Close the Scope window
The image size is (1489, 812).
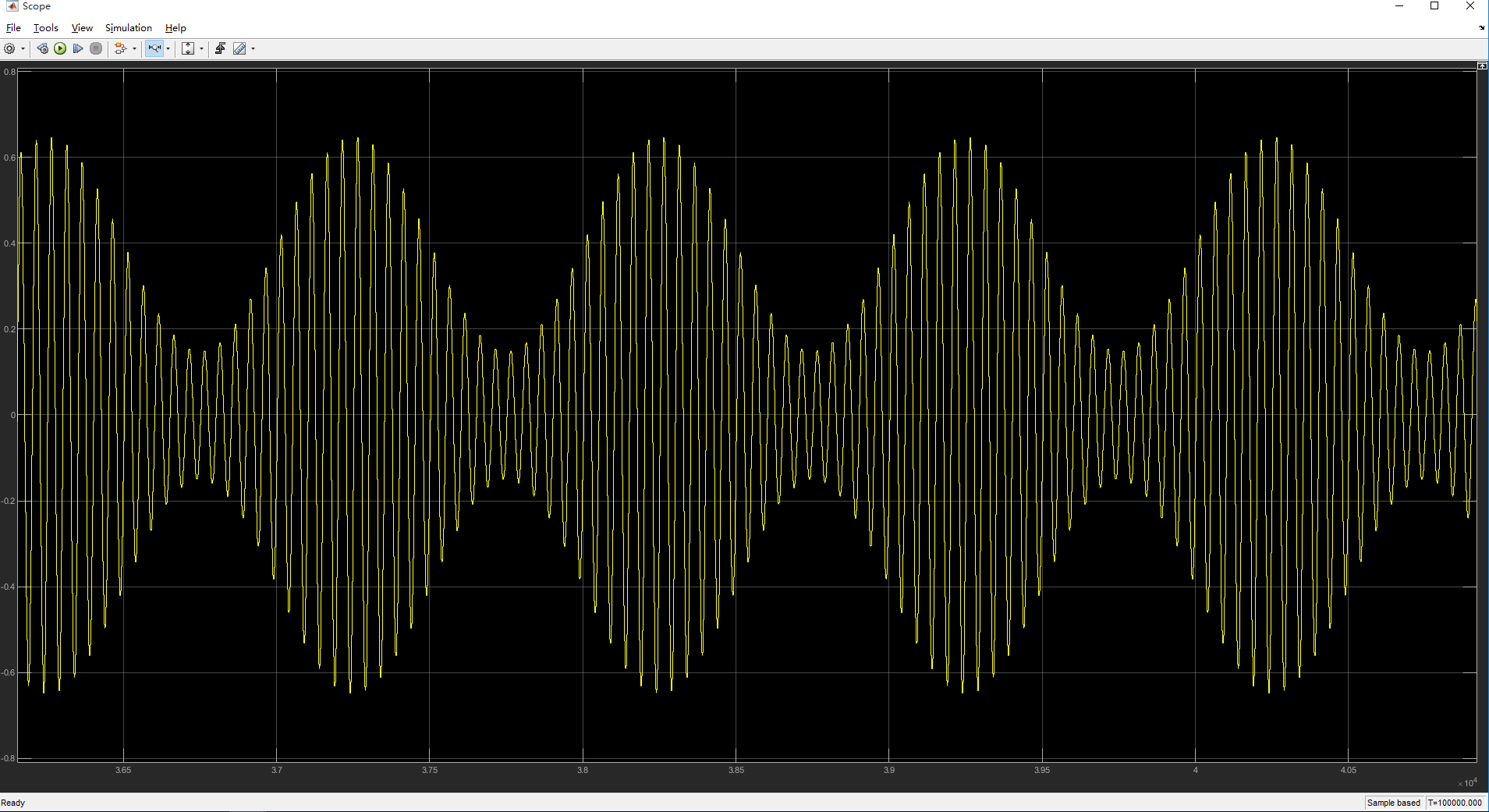point(1470,6)
